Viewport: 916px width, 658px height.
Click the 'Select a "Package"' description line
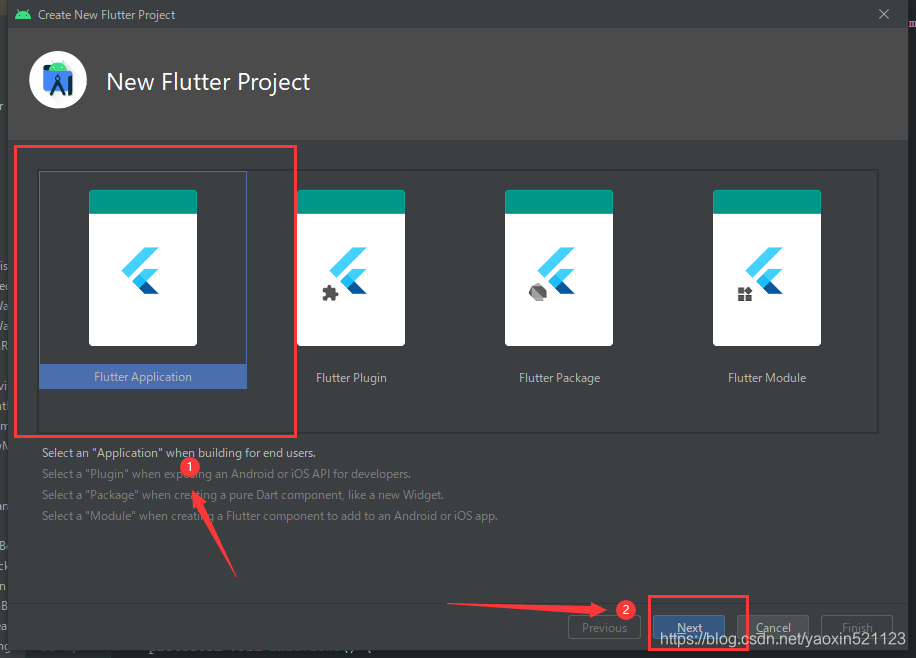(x=242, y=495)
